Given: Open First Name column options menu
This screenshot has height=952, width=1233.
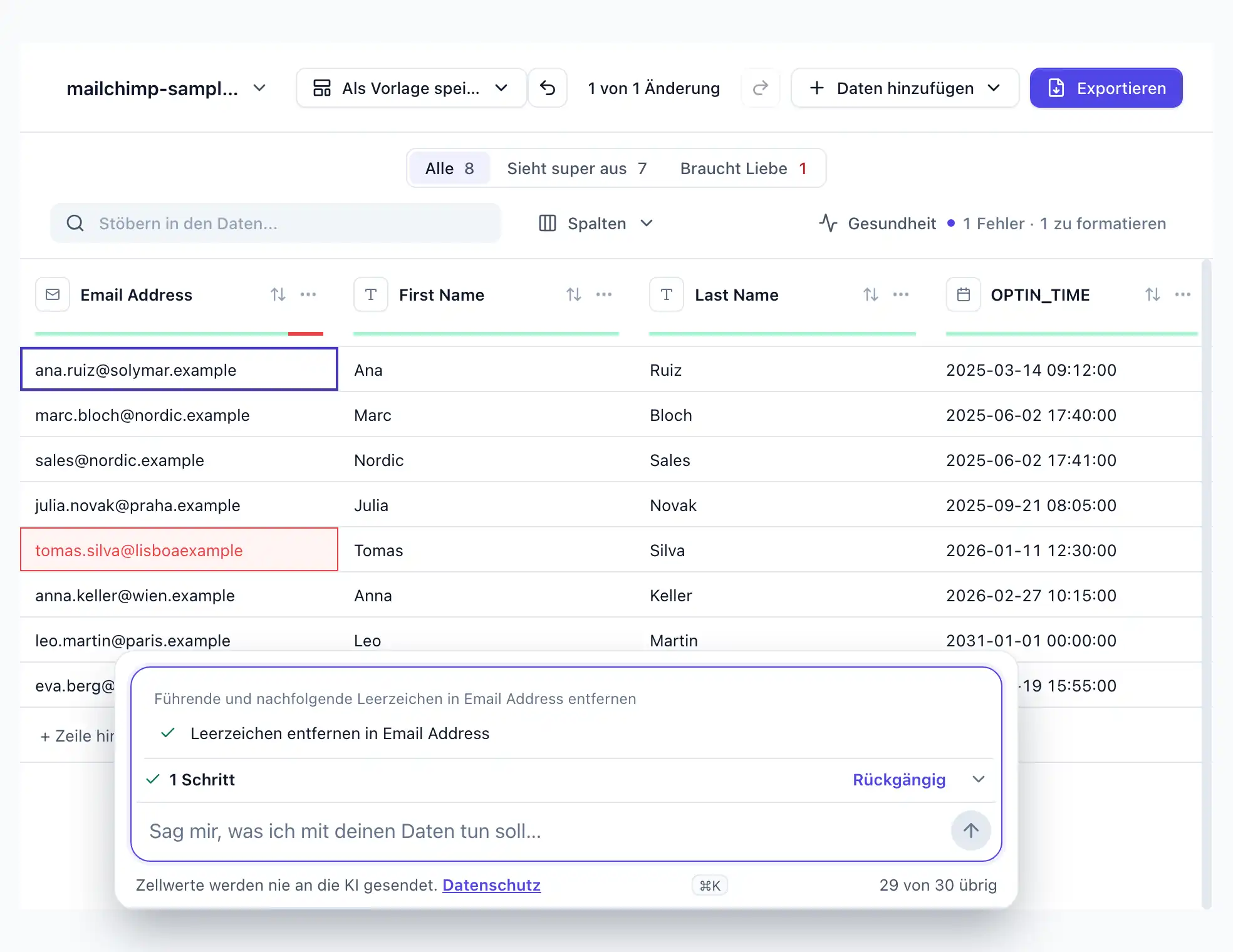Looking at the screenshot, I should click(x=604, y=294).
